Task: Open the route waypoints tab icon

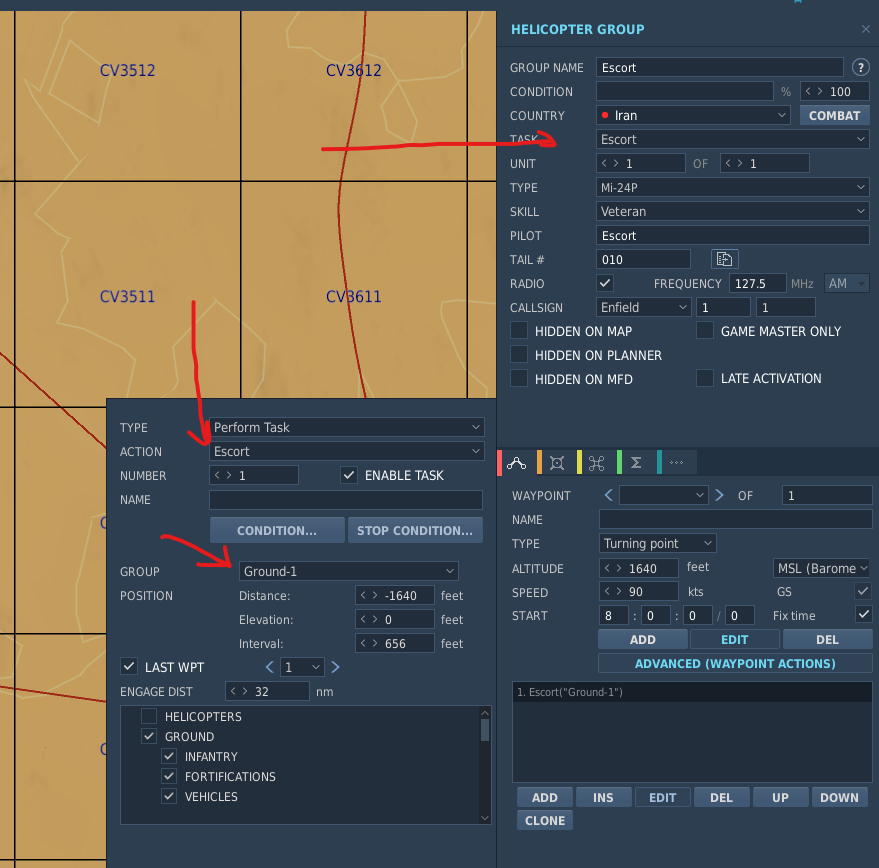Action: tap(516, 463)
